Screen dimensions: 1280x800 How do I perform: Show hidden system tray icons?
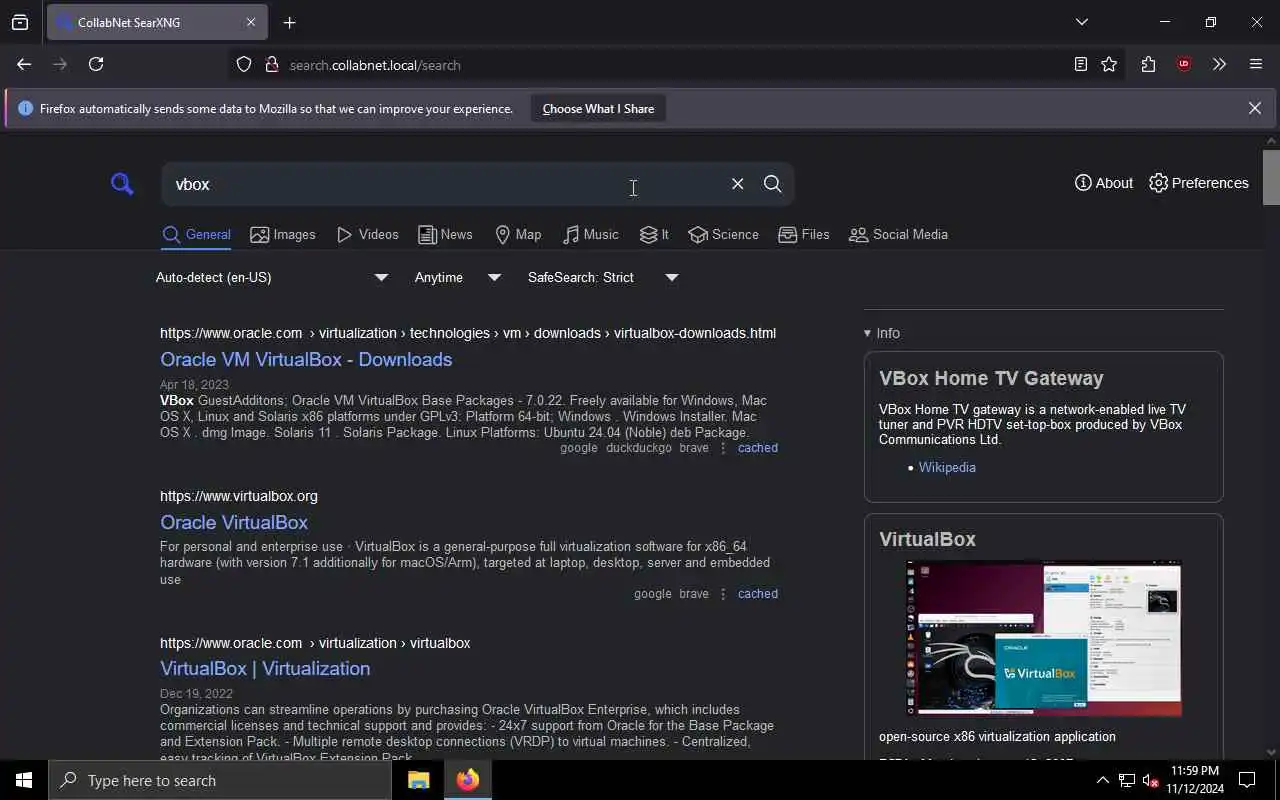click(1102, 780)
